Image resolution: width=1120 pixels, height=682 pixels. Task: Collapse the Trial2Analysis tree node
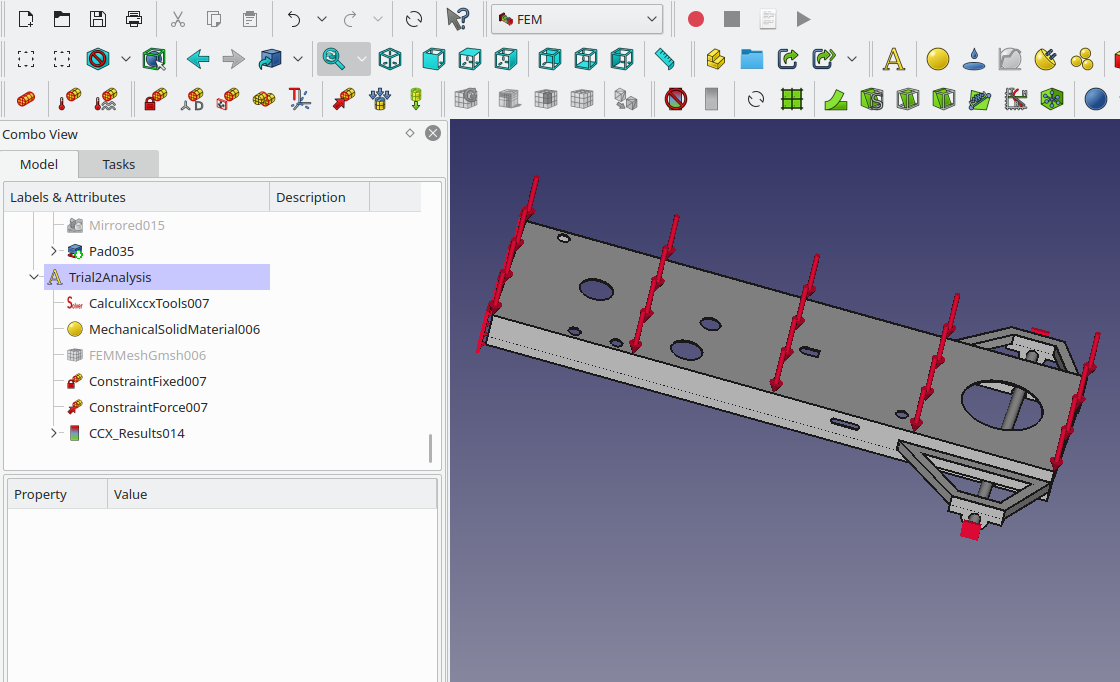[x=35, y=277]
